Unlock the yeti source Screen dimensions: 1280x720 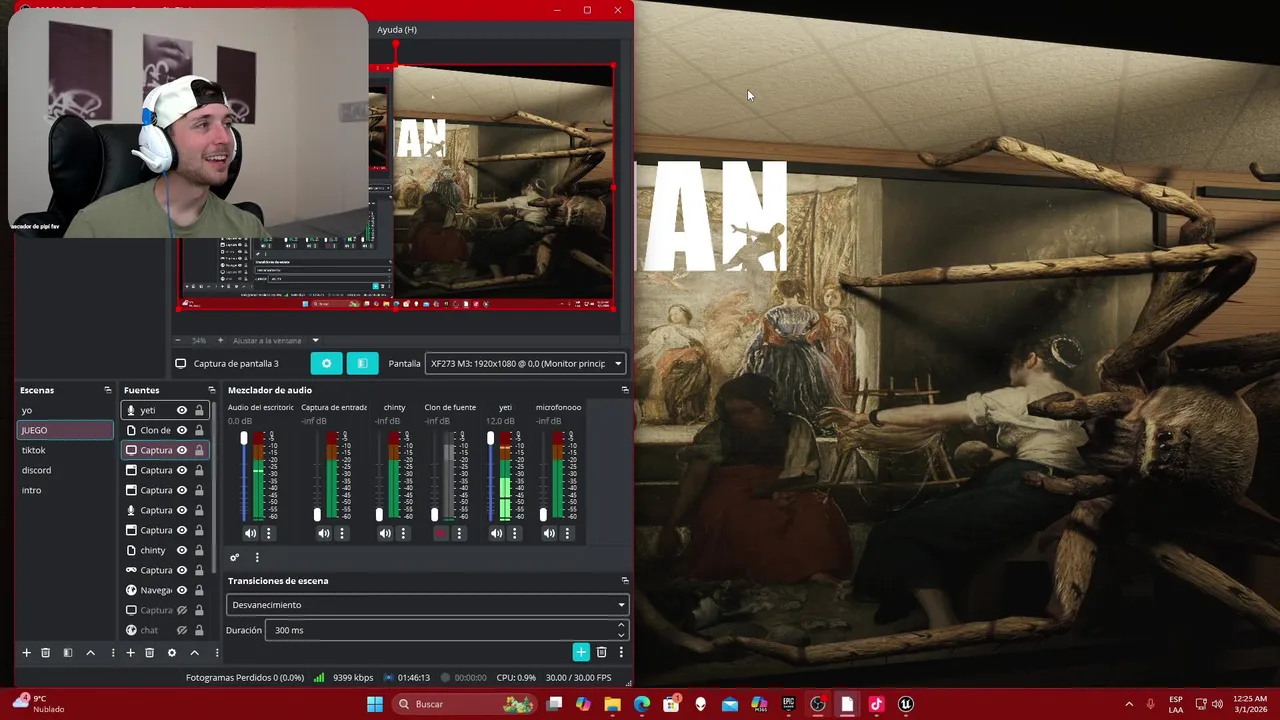point(199,410)
